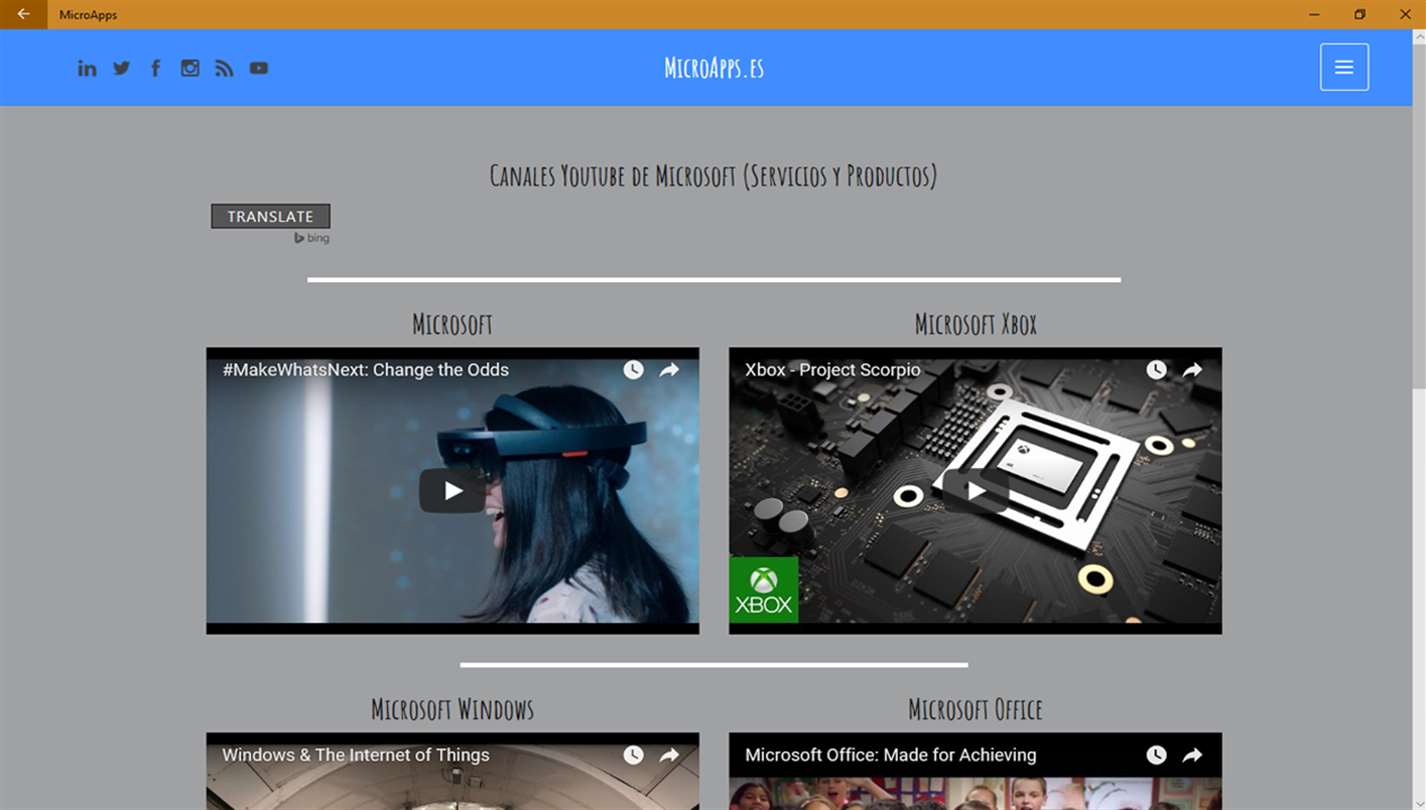
Task: Go back using the title bar arrow
Action: [23, 14]
